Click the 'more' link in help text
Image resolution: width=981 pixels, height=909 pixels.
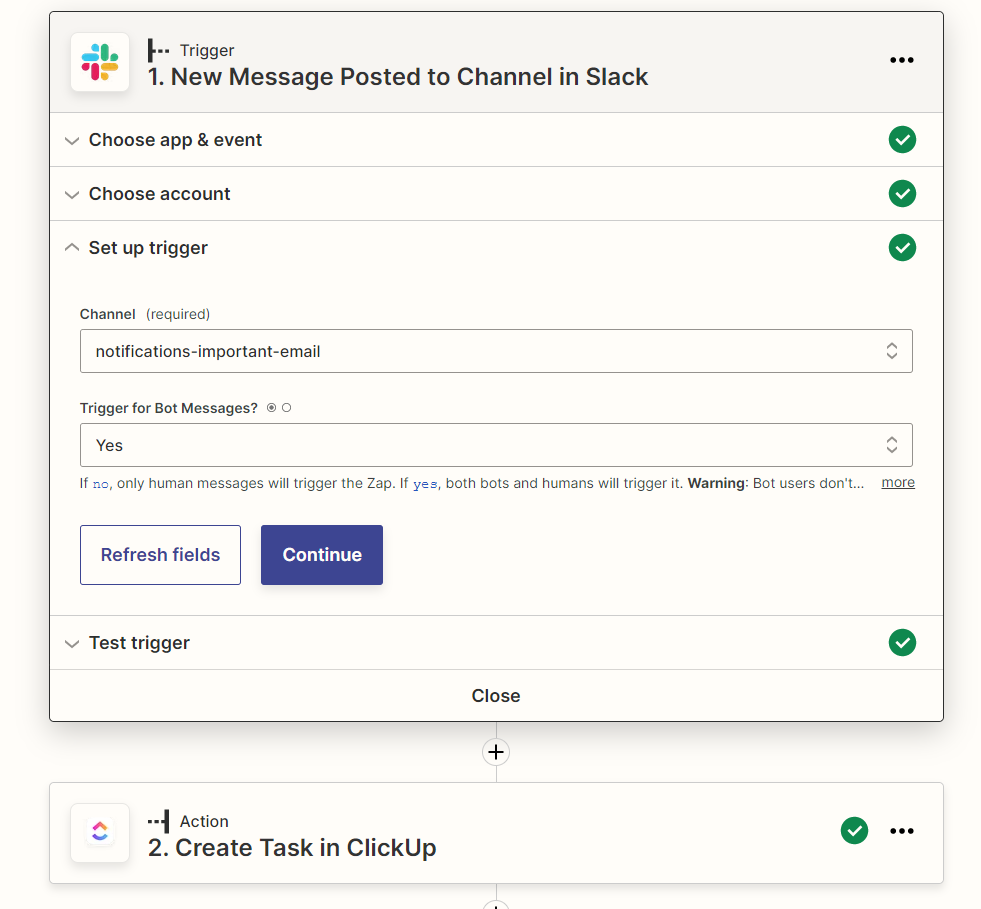coord(898,483)
